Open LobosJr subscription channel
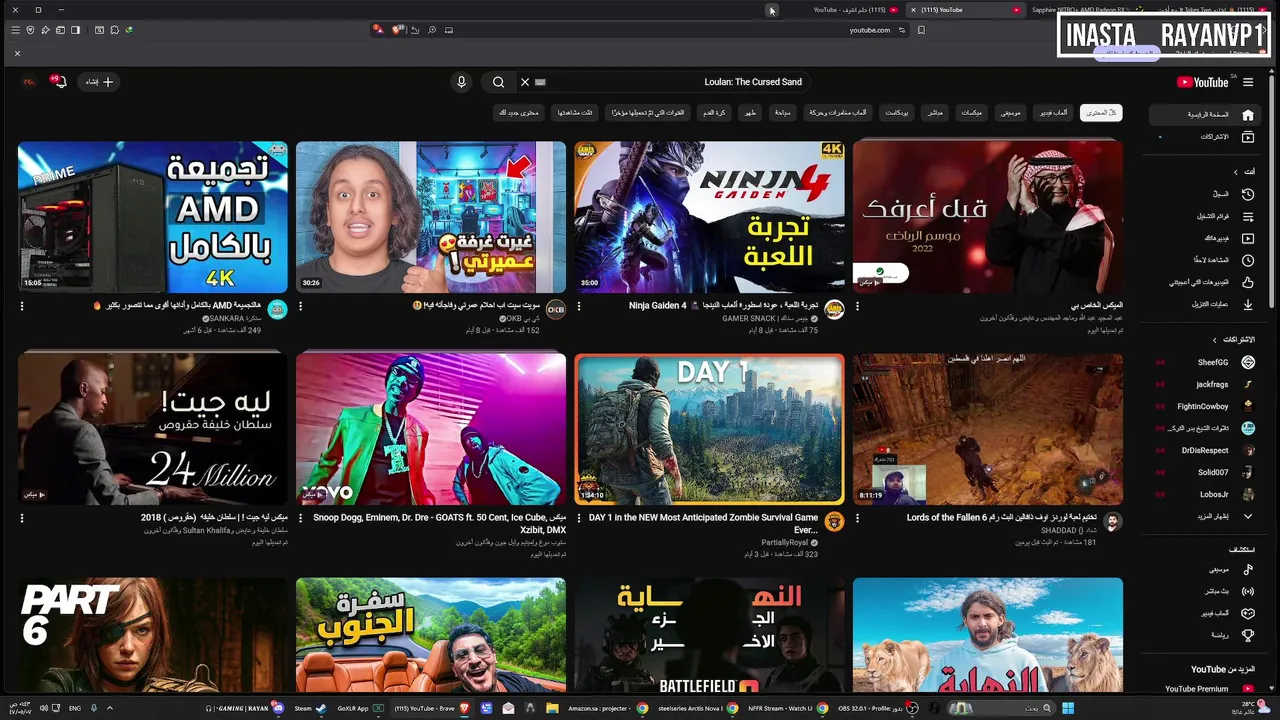 [1205, 494]
